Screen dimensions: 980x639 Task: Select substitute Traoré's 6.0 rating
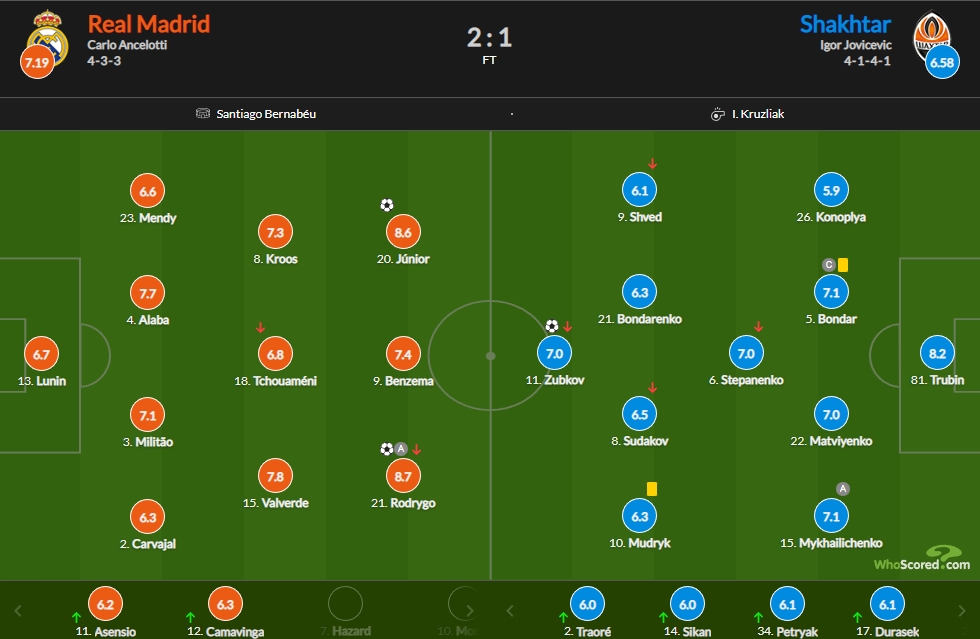(x=588, y=604)
